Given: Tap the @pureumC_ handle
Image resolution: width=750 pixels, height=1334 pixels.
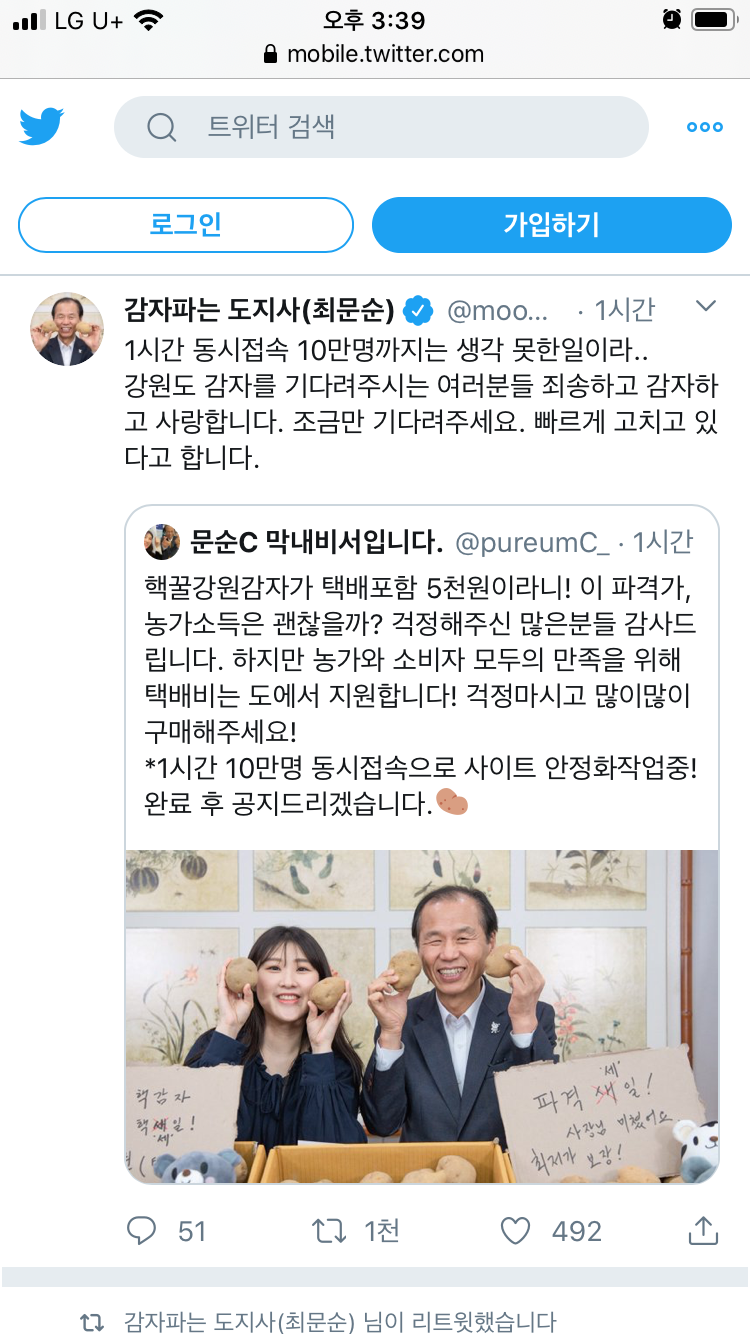Looking at the screenshot, I should coord(532,543).
